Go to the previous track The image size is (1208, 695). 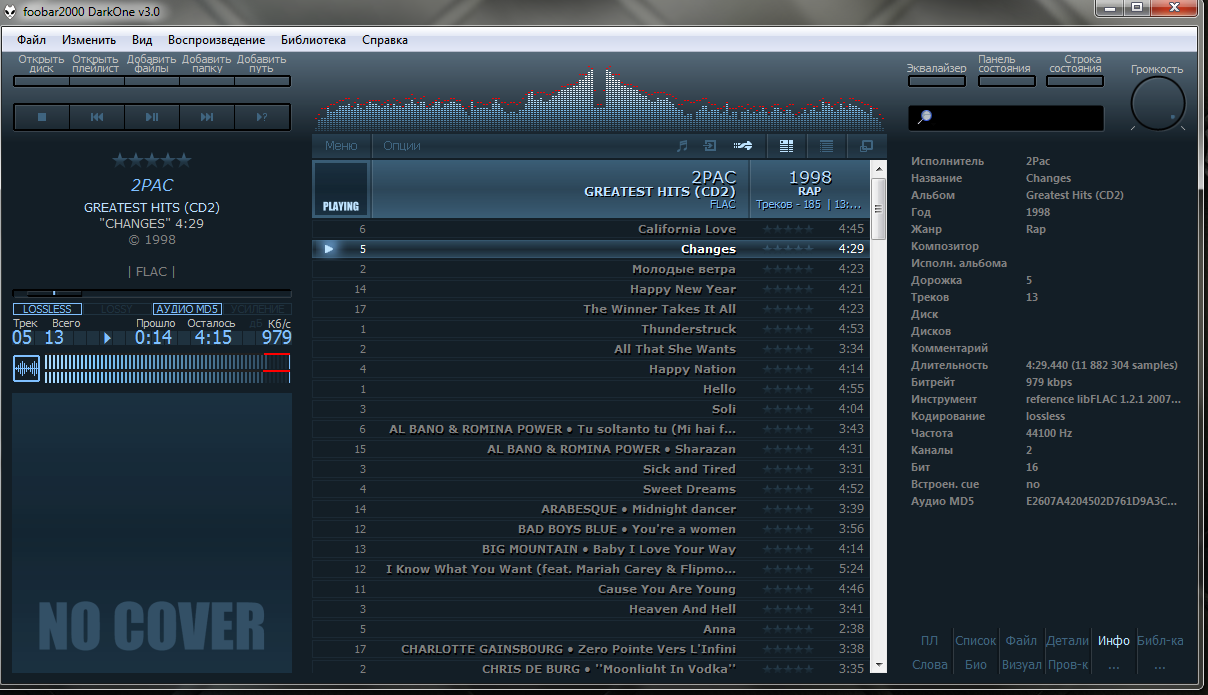[97, 117]
